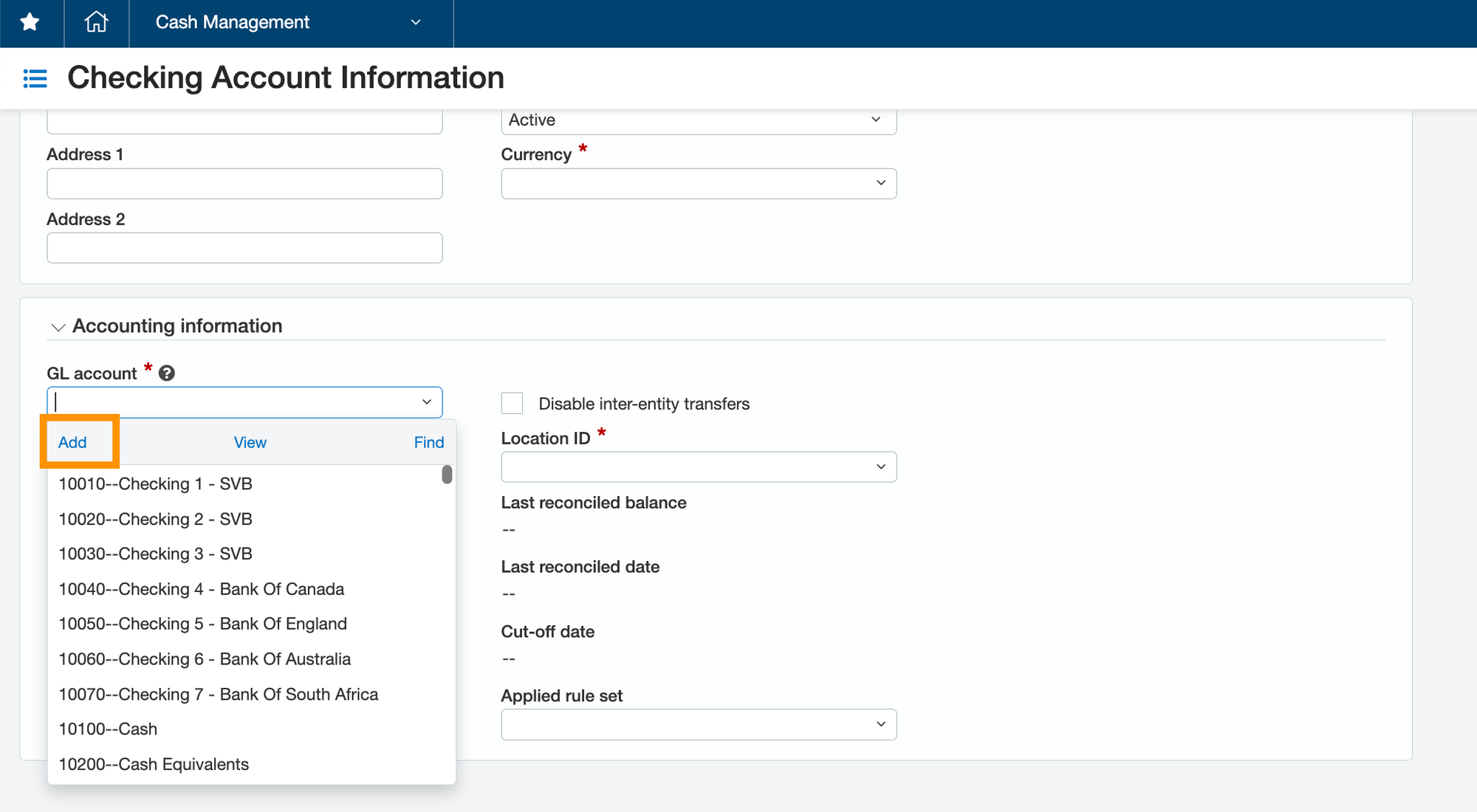Click the Address 2 input field
Image resolution: width=1477 pixels, height=812 pixels.
[x=244, y=248]
